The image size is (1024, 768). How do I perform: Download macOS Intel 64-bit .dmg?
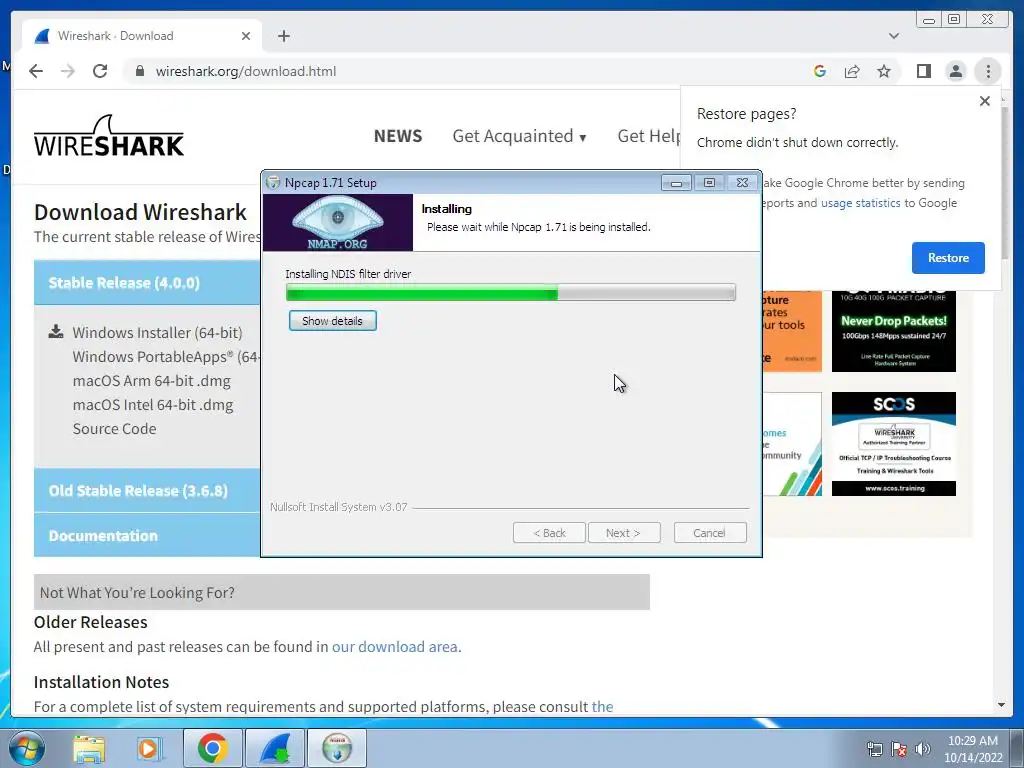(153, 405)
